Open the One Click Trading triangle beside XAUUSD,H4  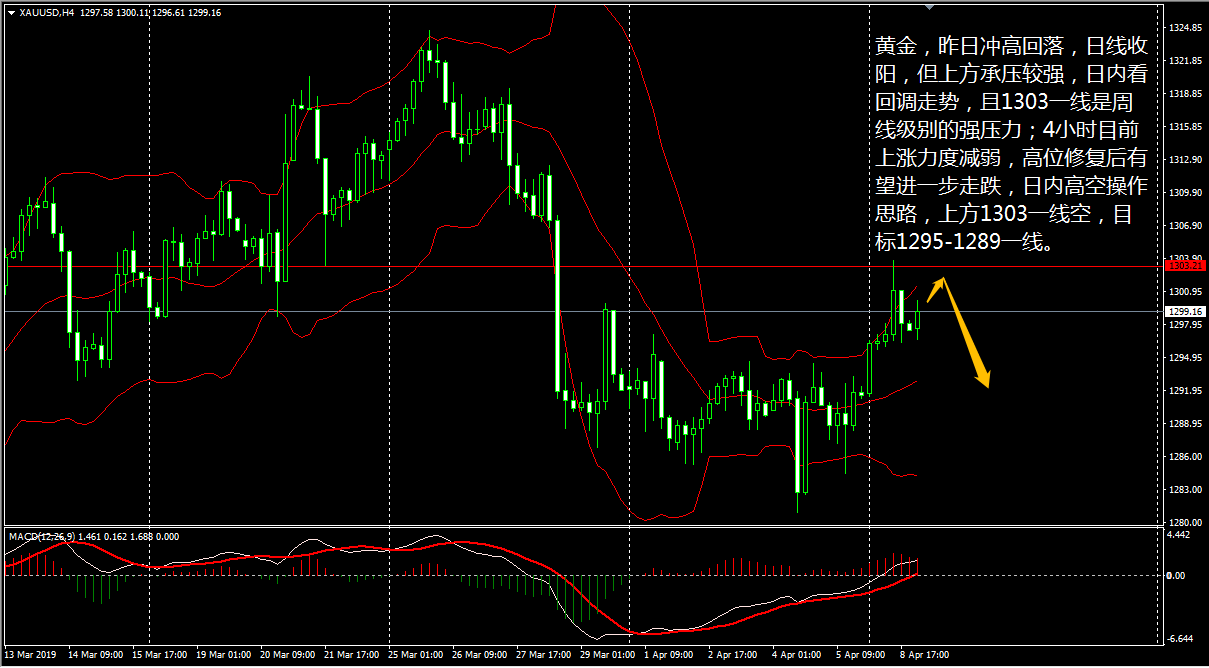click(x=11, y=13)
